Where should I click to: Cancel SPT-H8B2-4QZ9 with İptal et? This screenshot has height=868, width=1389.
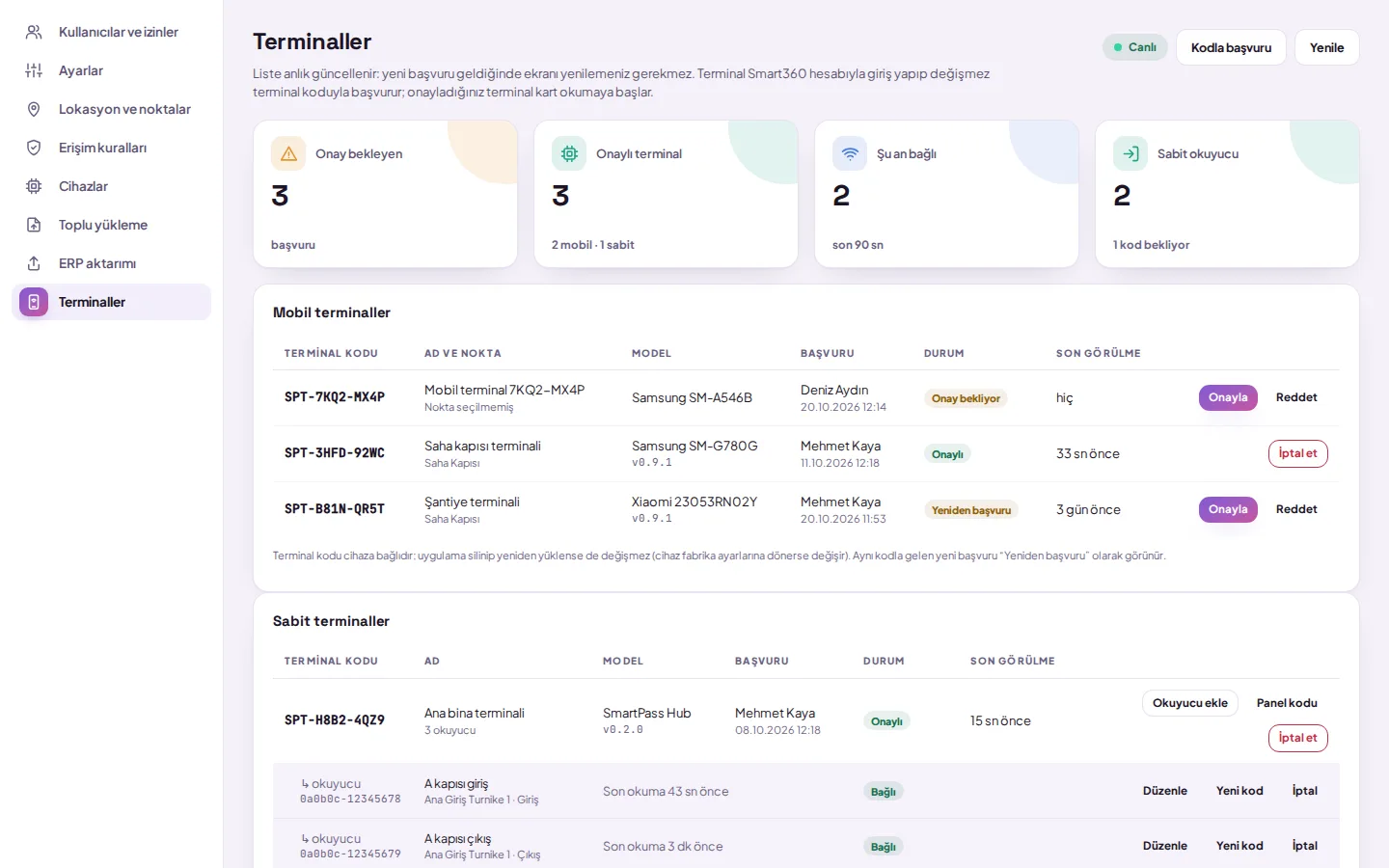coord(1298,738)
